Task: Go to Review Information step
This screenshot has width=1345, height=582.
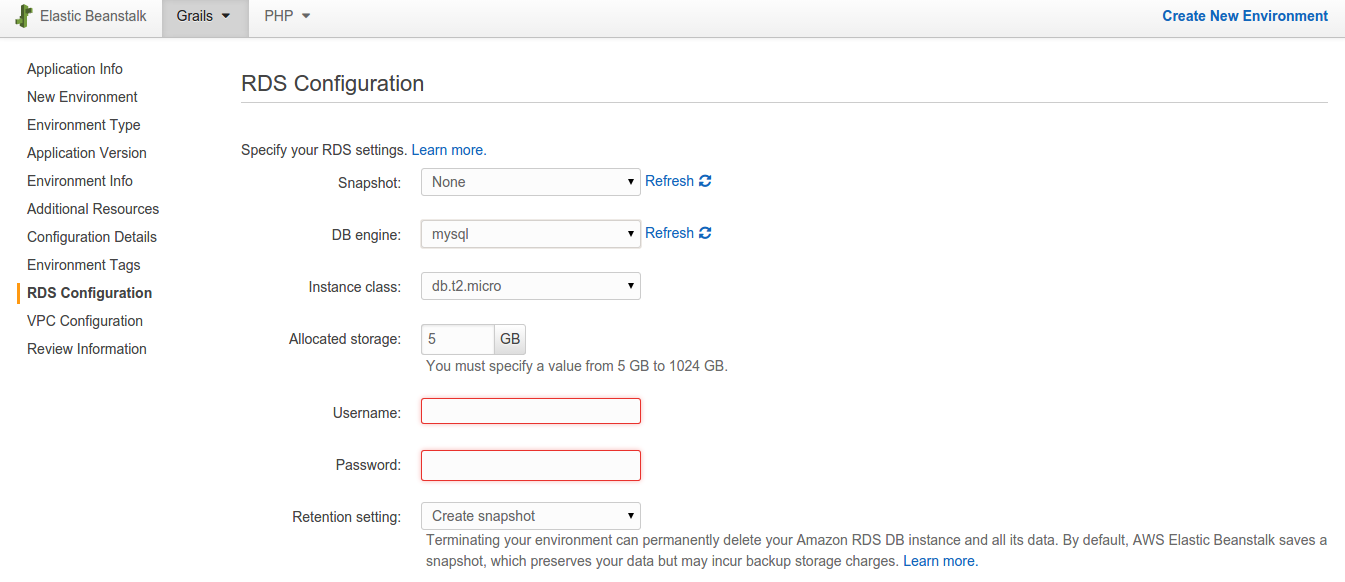Action: (87, 349)
